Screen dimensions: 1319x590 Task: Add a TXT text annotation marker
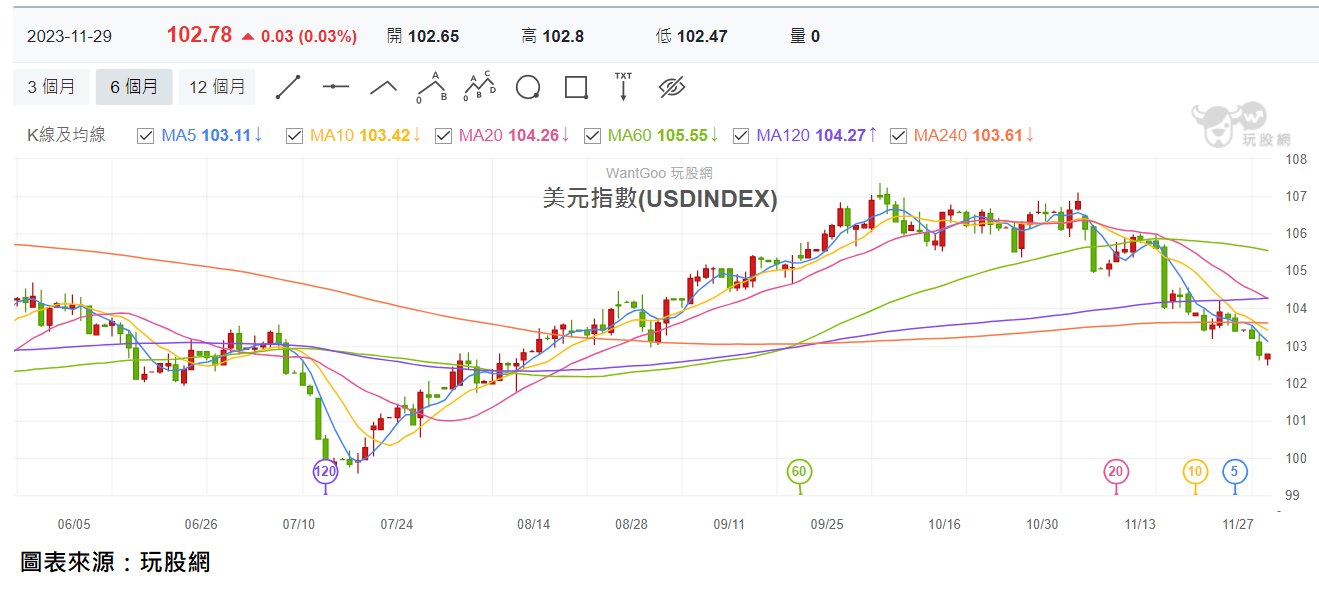(623, 87)
